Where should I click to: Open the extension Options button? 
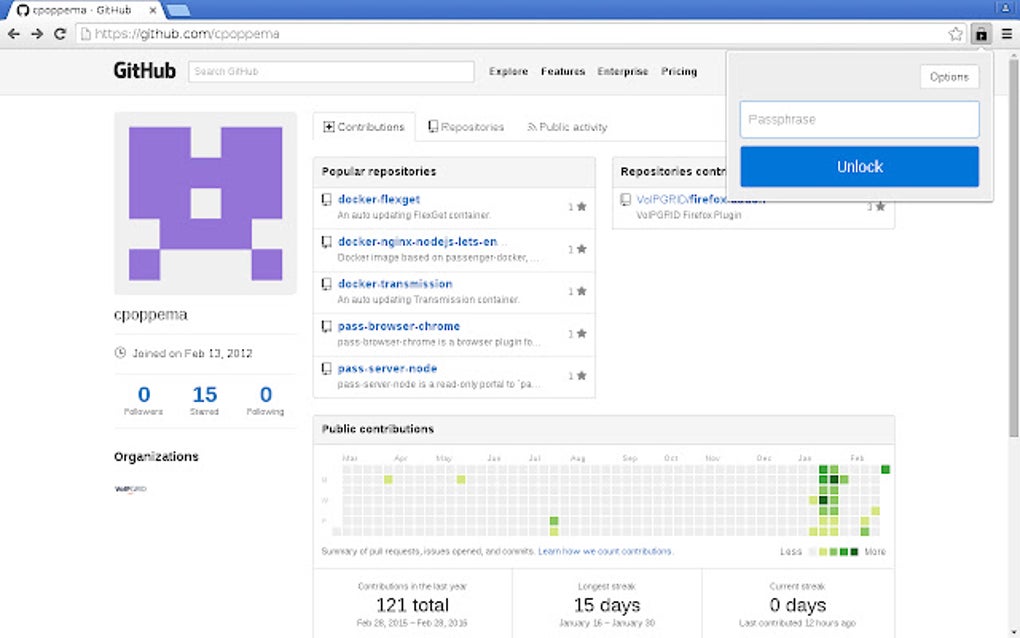pos(948,76)
